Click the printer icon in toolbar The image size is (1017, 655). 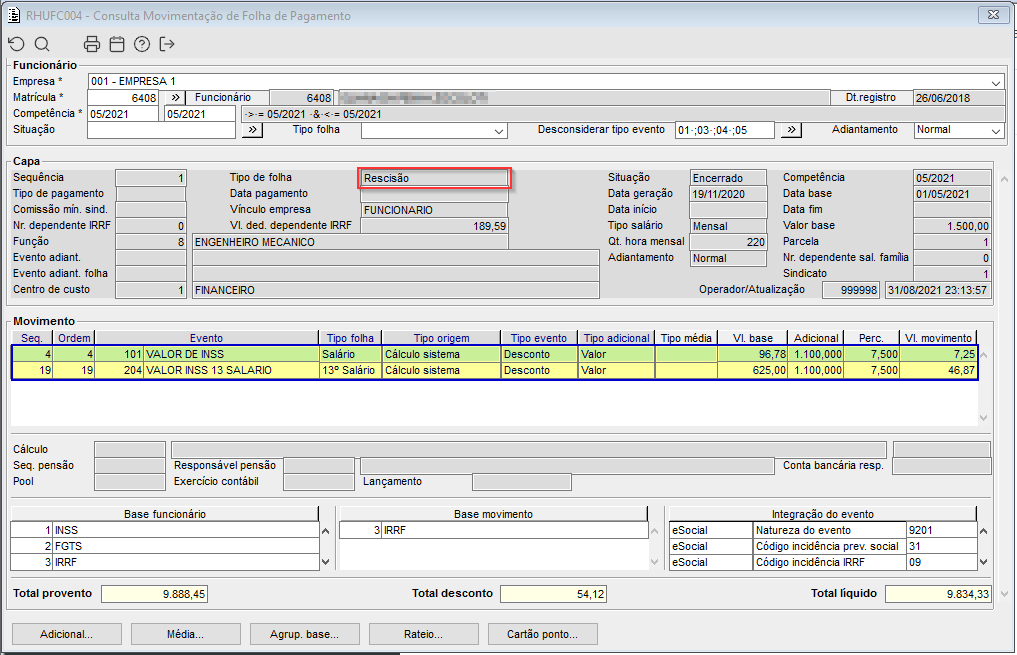click(92, 44)
